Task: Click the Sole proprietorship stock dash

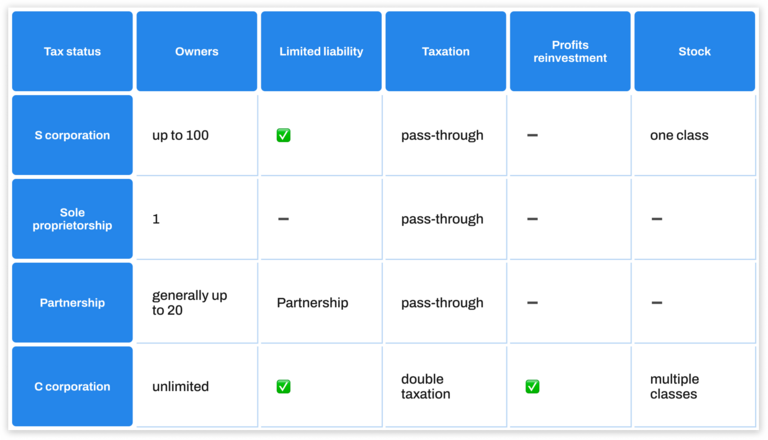Action: coord(656,219)
